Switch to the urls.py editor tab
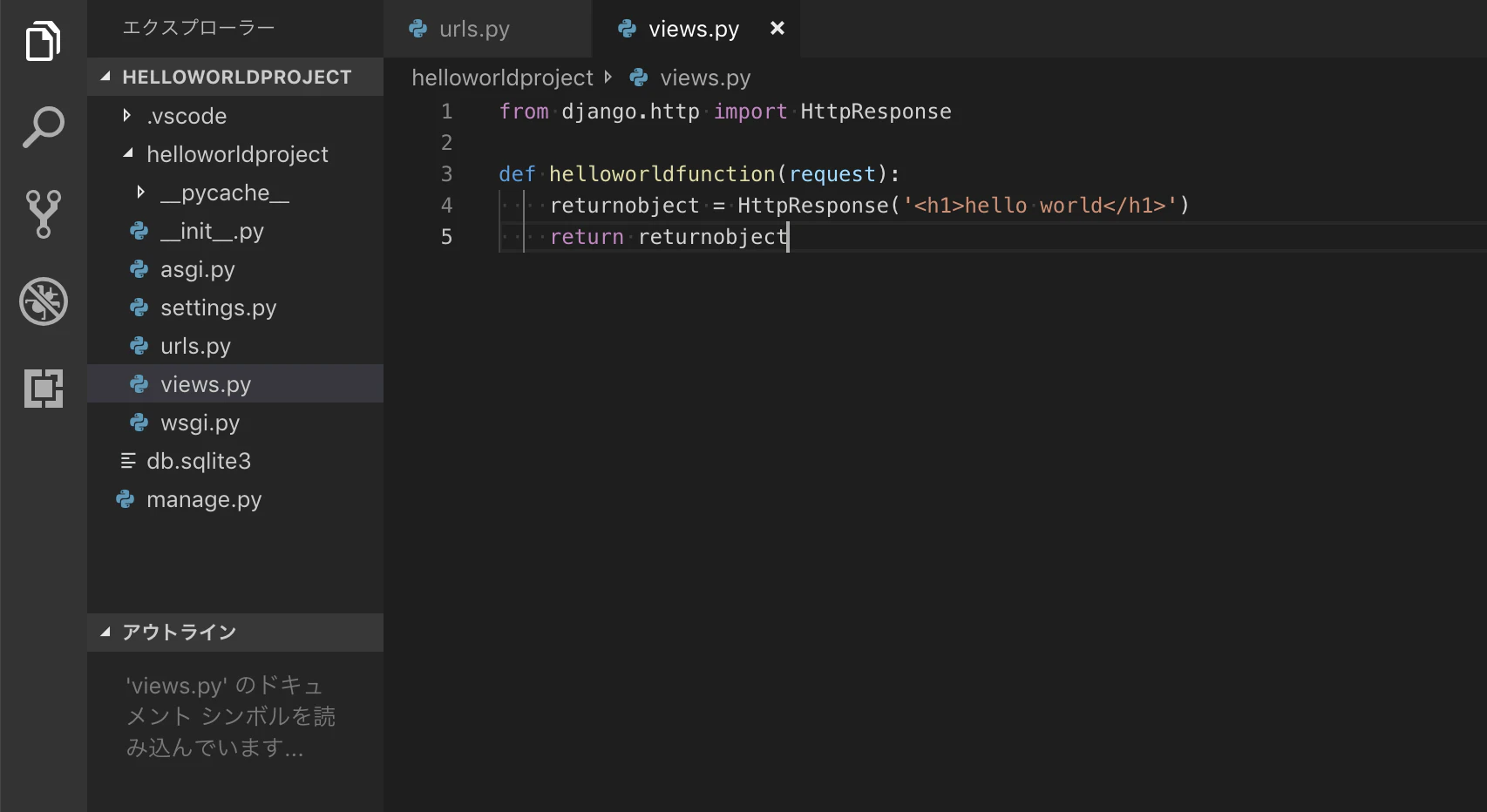The image size is (1487, 812). click(487, 29)
